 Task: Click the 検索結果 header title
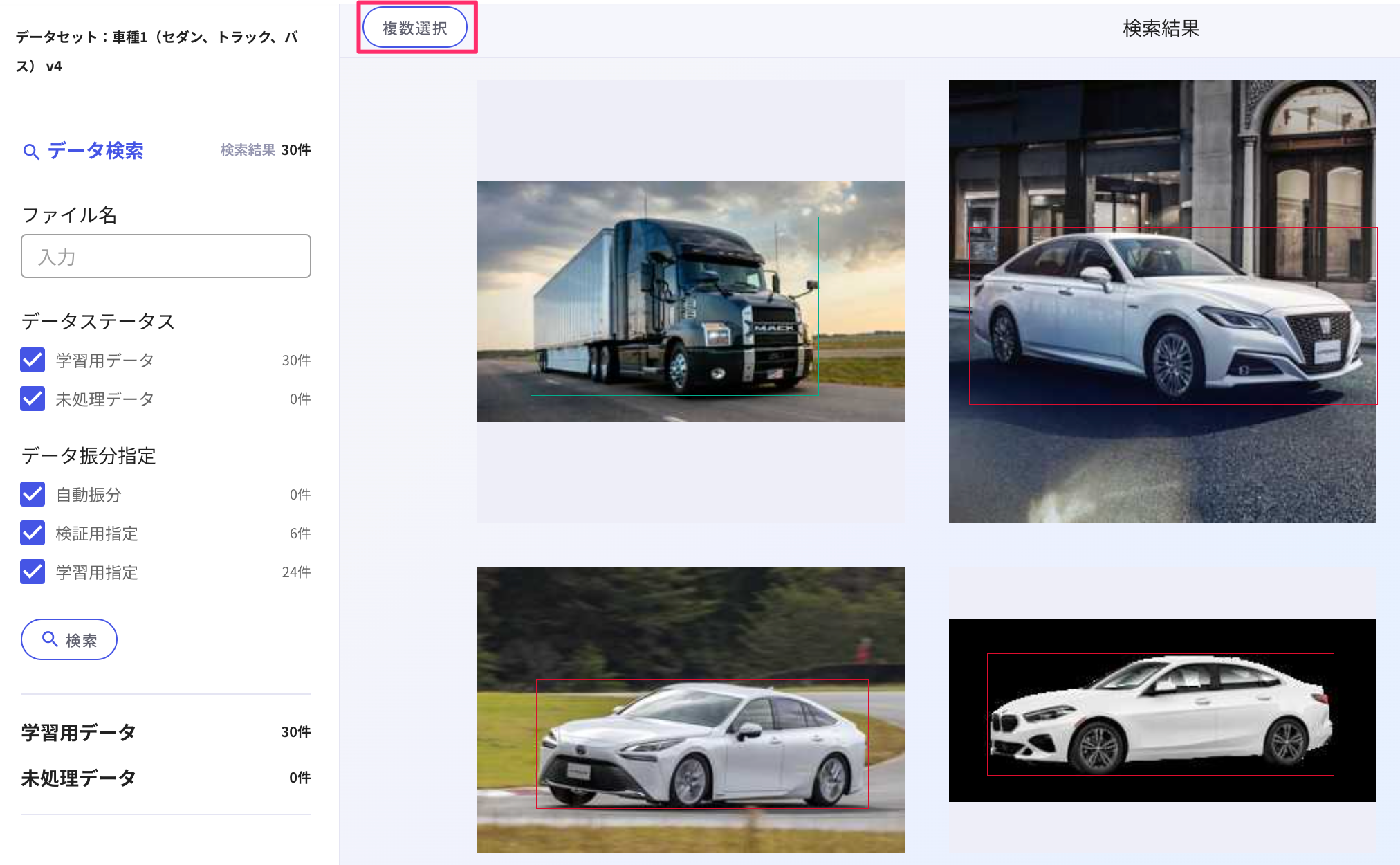(x=1161, y=28)
